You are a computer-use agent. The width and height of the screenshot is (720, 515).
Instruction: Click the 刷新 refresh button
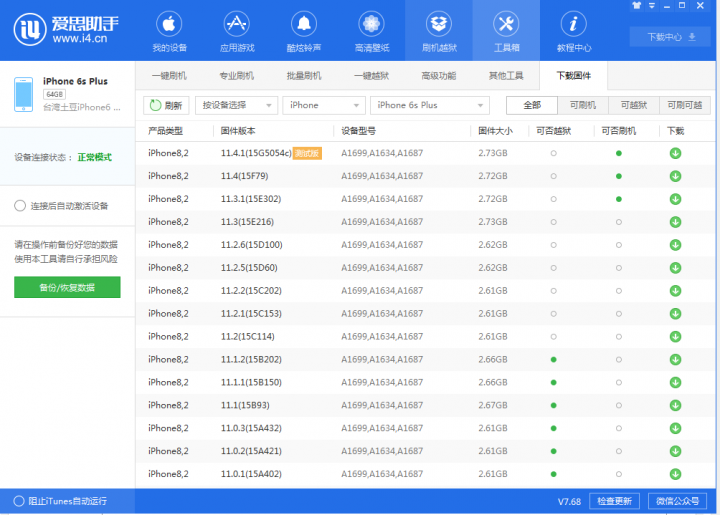(x=166, y=105)
